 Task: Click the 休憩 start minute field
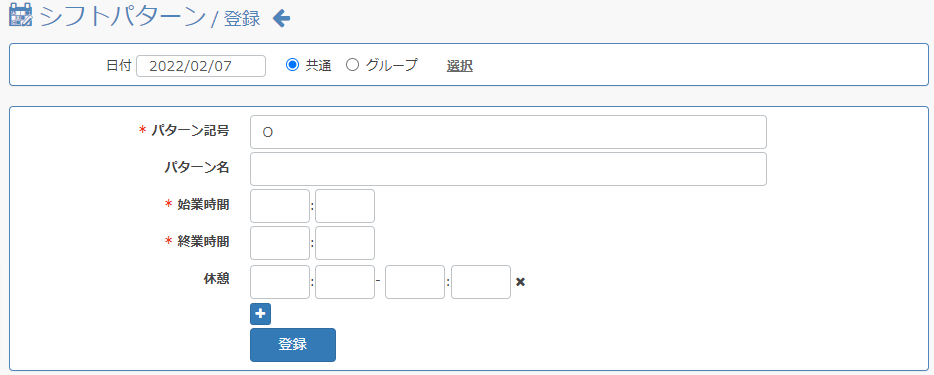[x=345, y=282]
